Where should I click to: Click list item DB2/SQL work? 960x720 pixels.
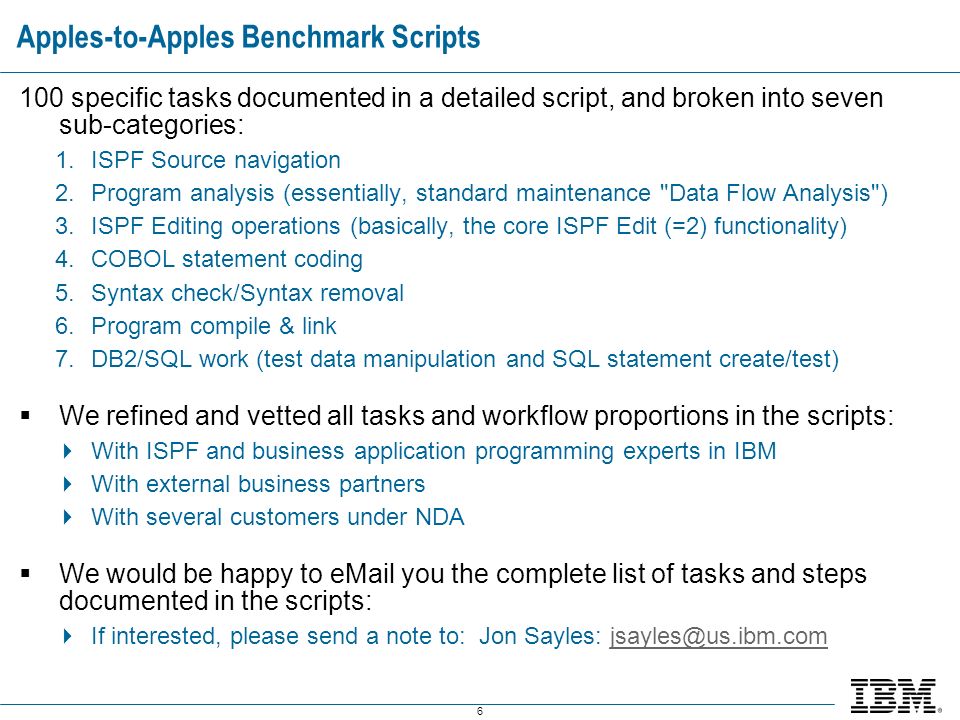coord(465,359)
